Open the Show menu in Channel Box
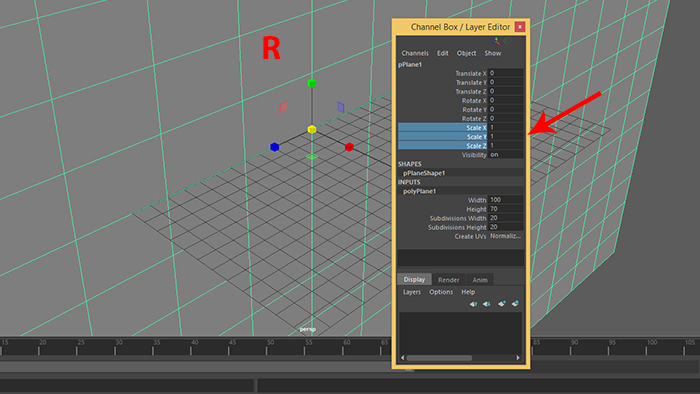The height and width of the screenshot is (394, 700). 493,53
